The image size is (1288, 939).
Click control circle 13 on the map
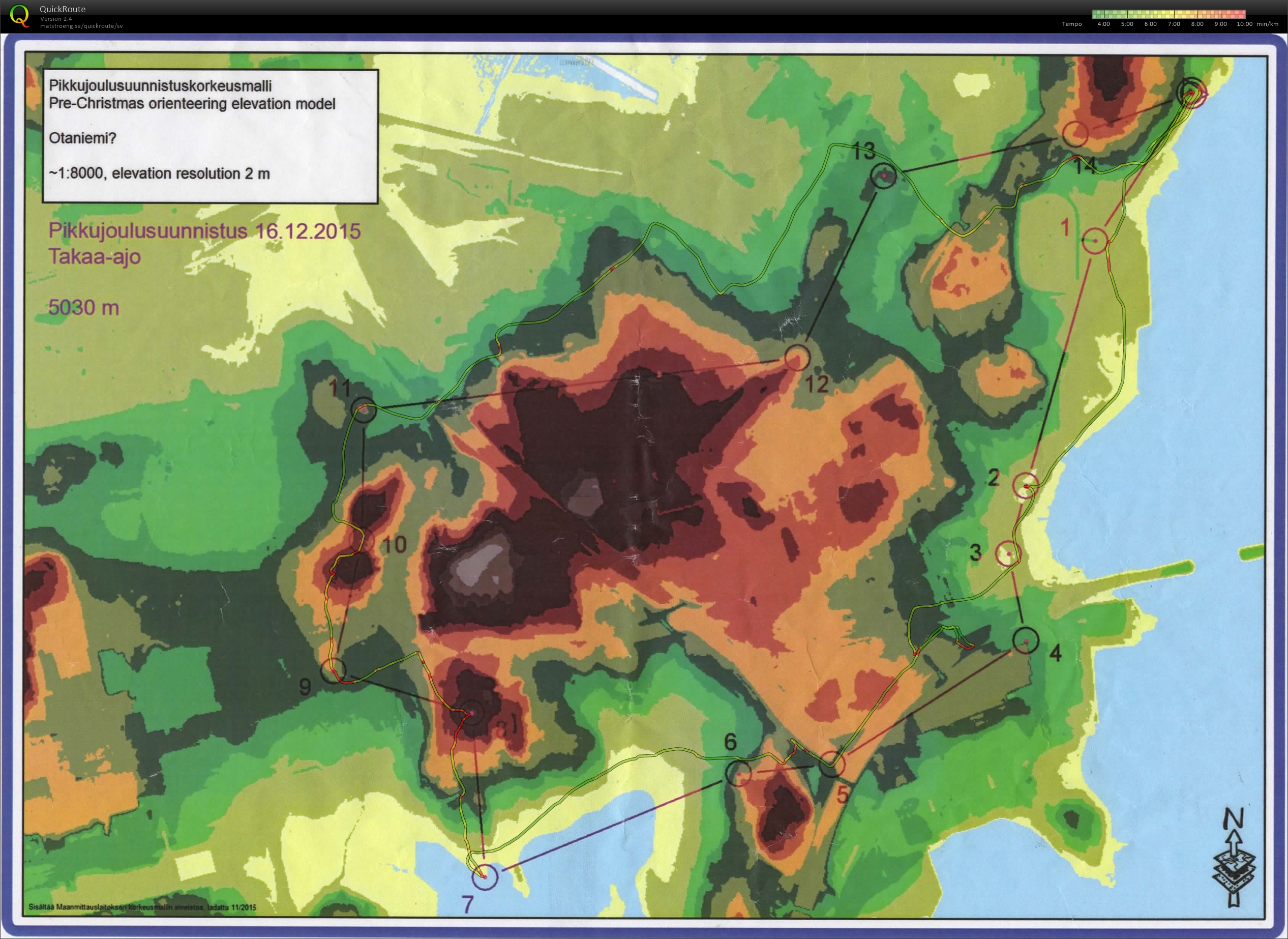pos(883,175)
